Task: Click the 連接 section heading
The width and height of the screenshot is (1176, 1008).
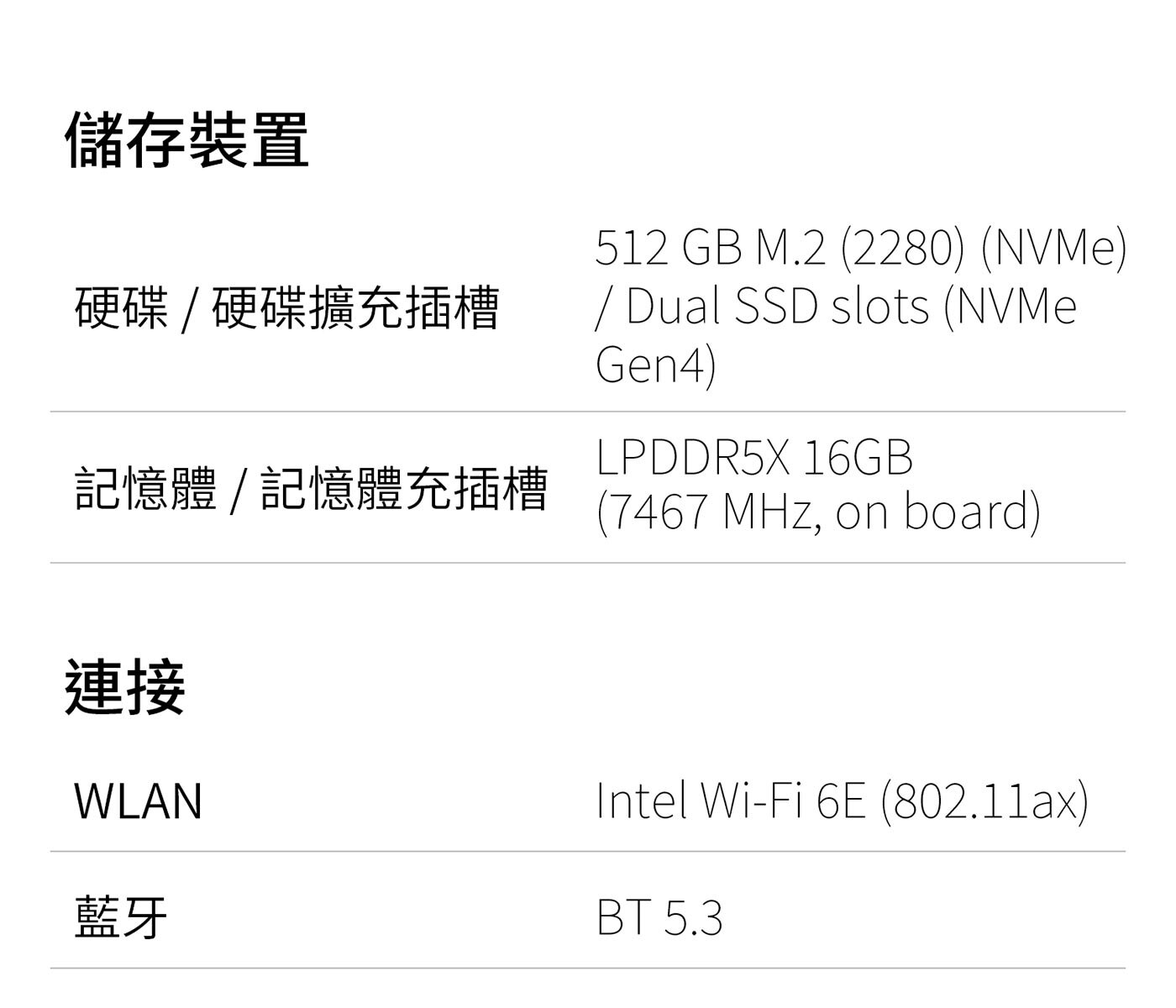Action: pos(125,687)
